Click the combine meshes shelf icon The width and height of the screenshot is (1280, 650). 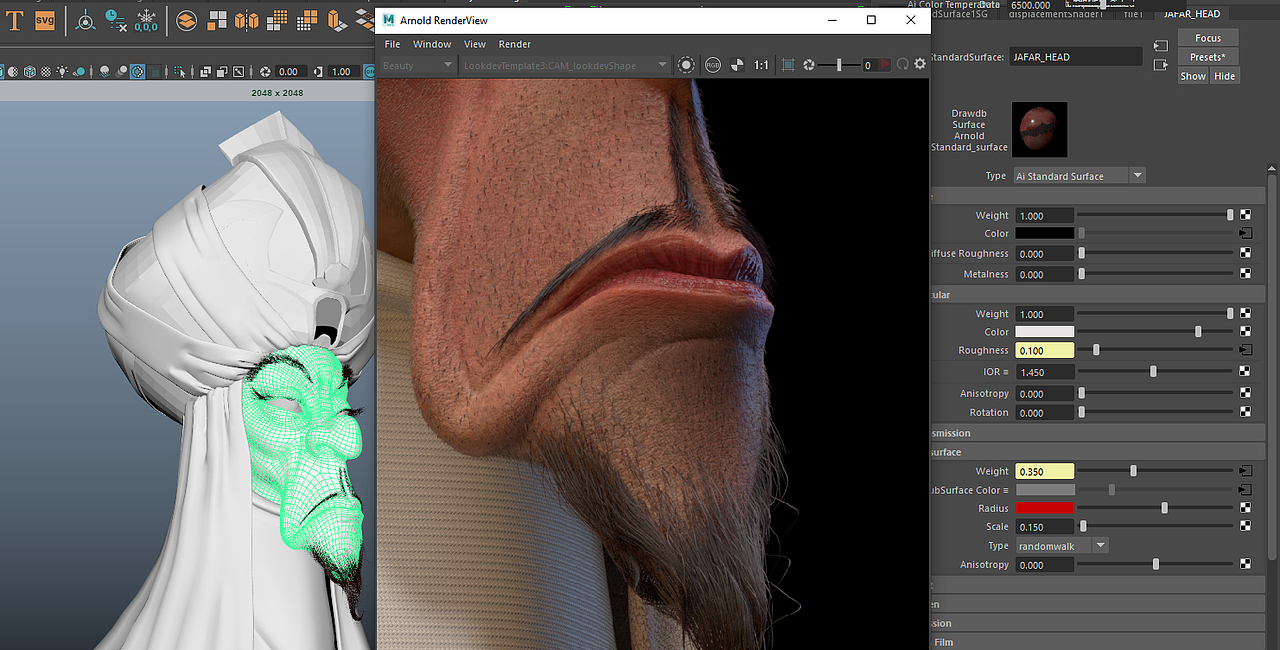[186, 21]
